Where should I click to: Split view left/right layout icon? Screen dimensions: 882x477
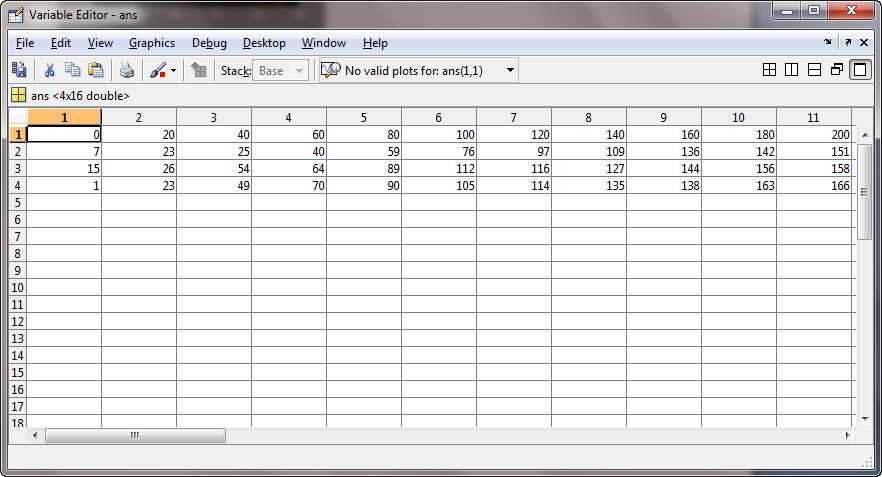click(791, 70)
